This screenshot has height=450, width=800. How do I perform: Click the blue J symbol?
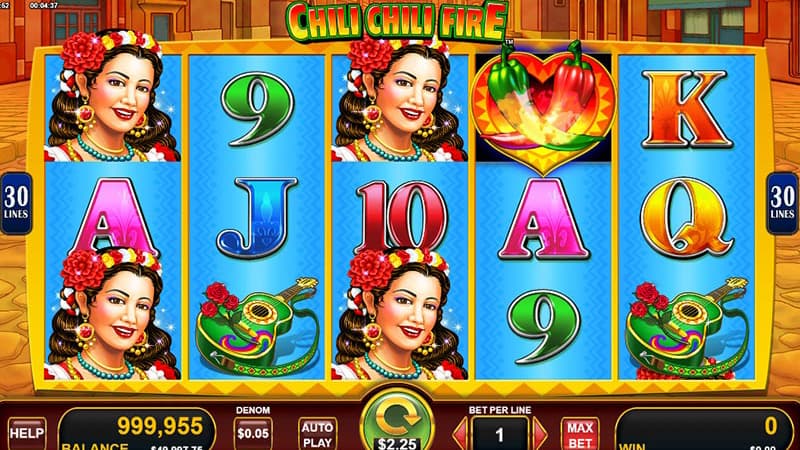[257, 217]
